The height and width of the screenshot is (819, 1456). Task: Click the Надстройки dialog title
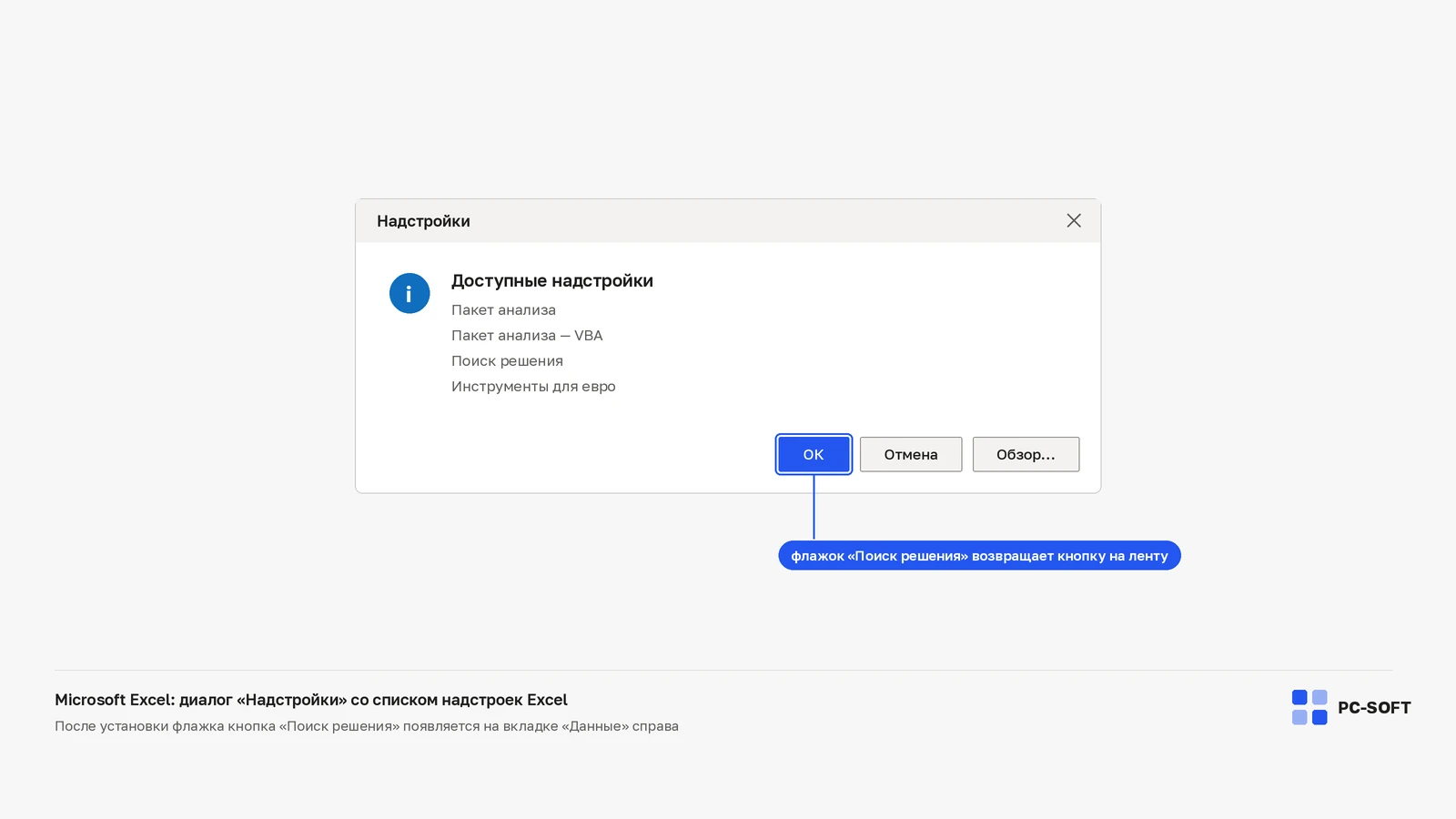click(x=423, y=221)
